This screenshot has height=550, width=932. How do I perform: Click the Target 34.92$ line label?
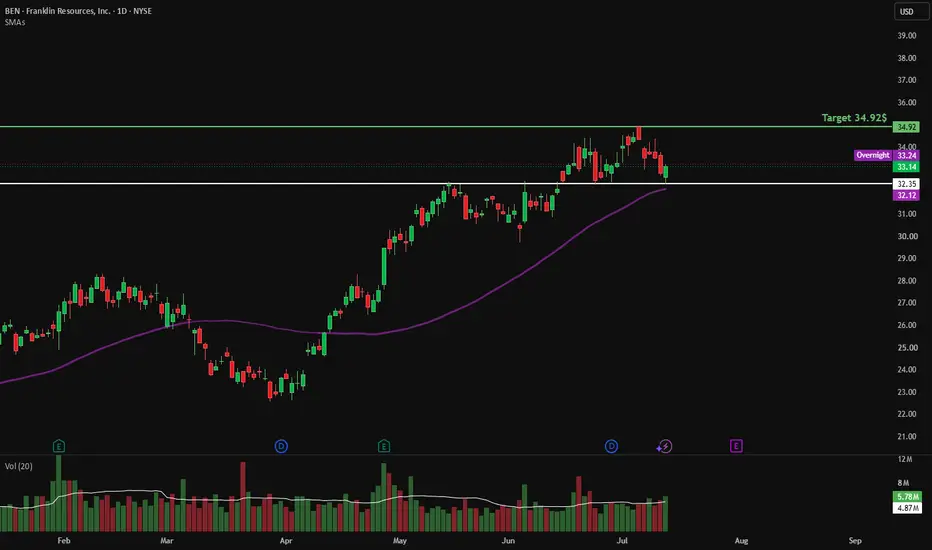[854, 118]
